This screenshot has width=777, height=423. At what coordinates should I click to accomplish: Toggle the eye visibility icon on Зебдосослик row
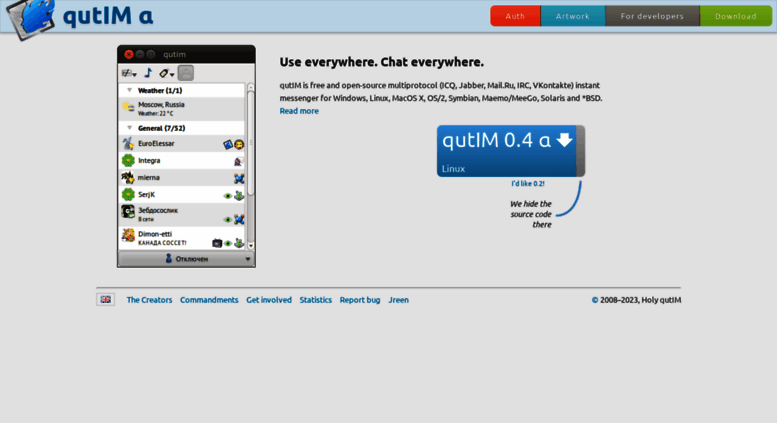click(x=227, y=220)
